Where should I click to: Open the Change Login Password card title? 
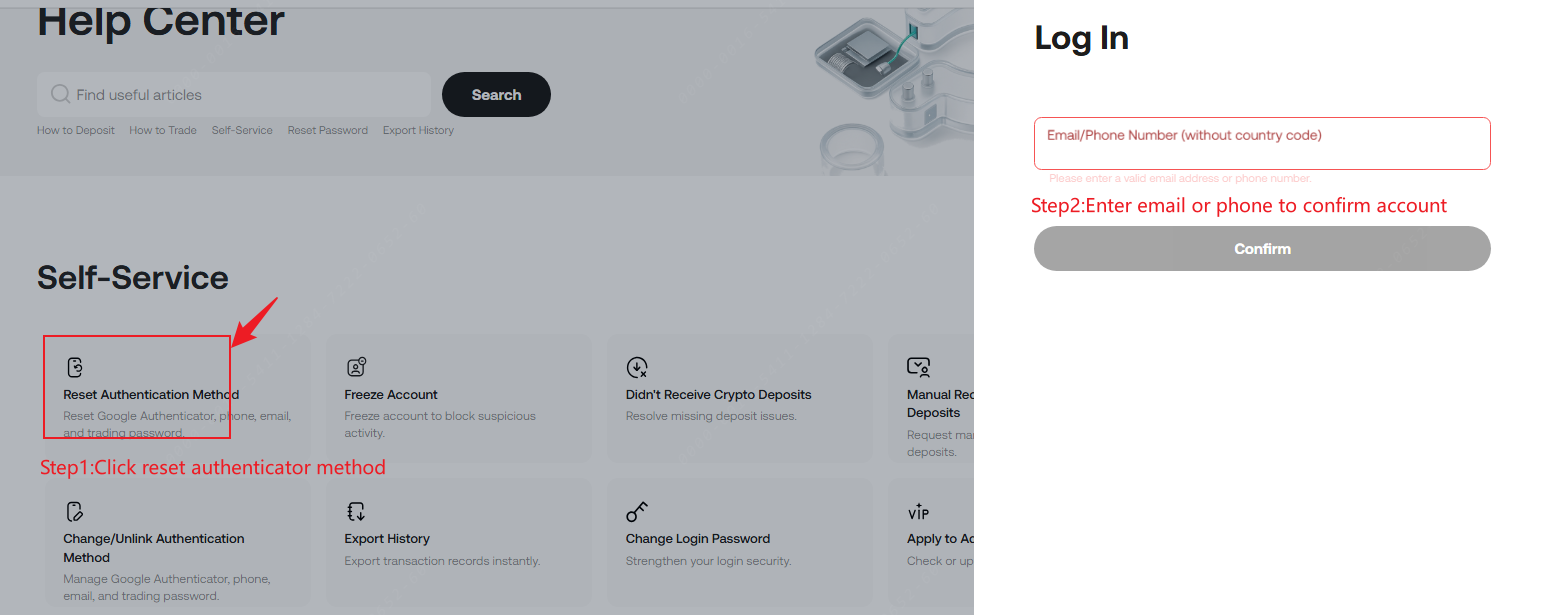[x=697, y=539]
